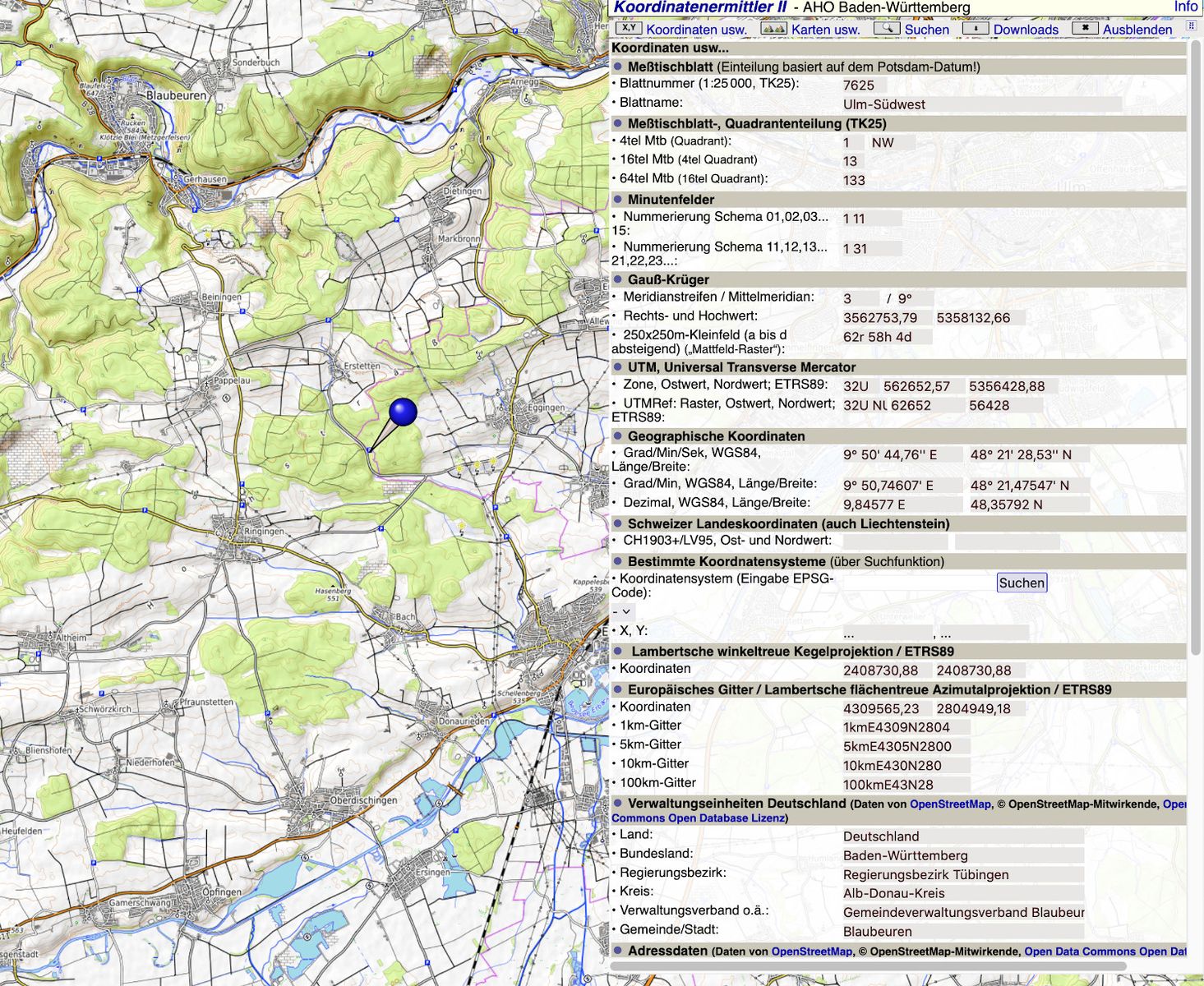Click the Ausblenden menu item
The image size is (1204, 986).
point(1137,30)
